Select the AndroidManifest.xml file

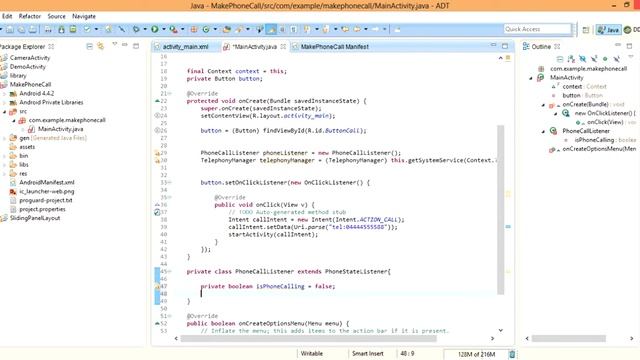(47, 182)
